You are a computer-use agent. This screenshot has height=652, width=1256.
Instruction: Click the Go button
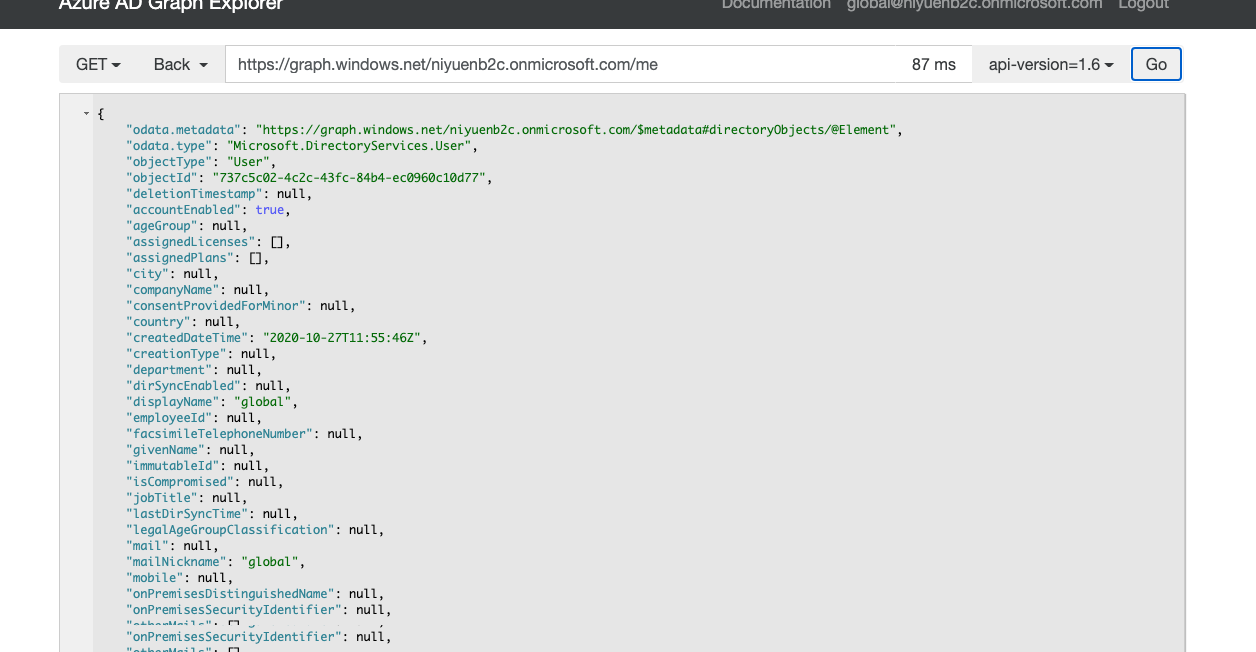pos(1156,64)
